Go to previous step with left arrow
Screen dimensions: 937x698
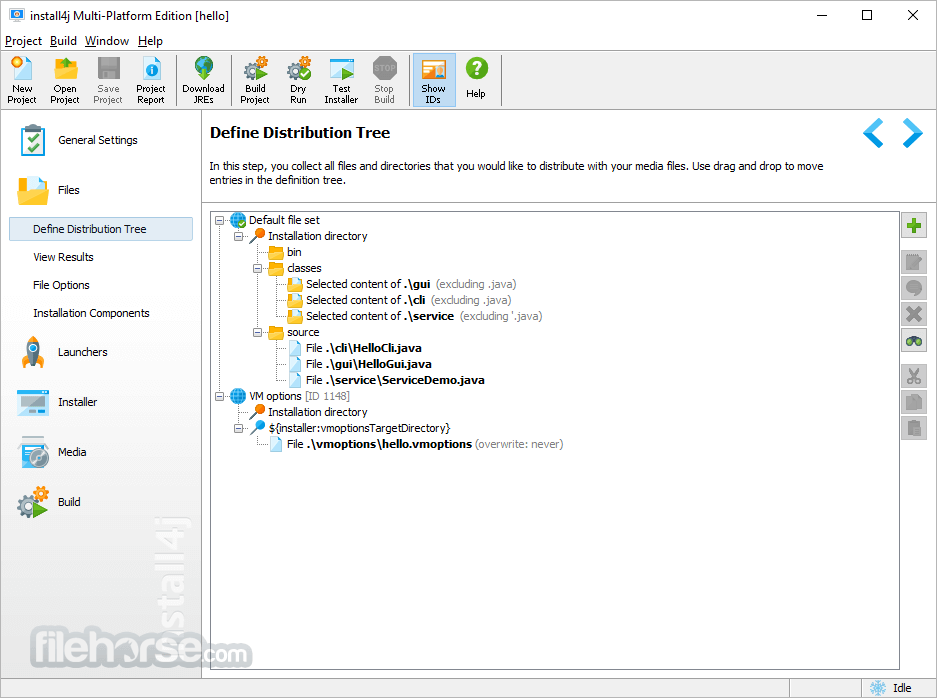[874, 133]
